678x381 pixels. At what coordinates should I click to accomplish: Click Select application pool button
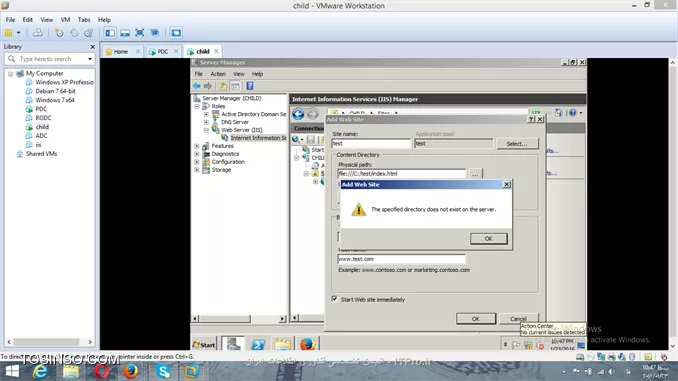517,144
